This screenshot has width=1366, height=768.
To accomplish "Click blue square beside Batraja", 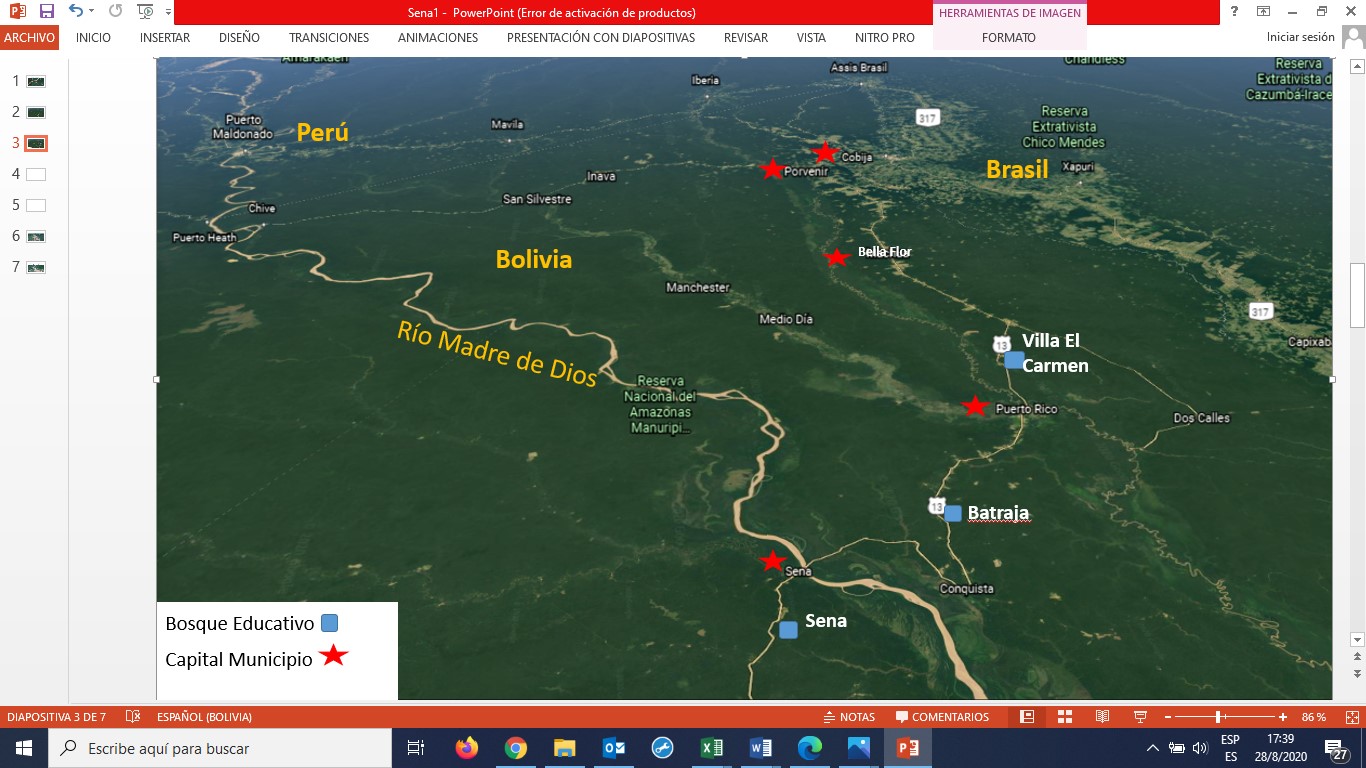I will pos(953,513).
